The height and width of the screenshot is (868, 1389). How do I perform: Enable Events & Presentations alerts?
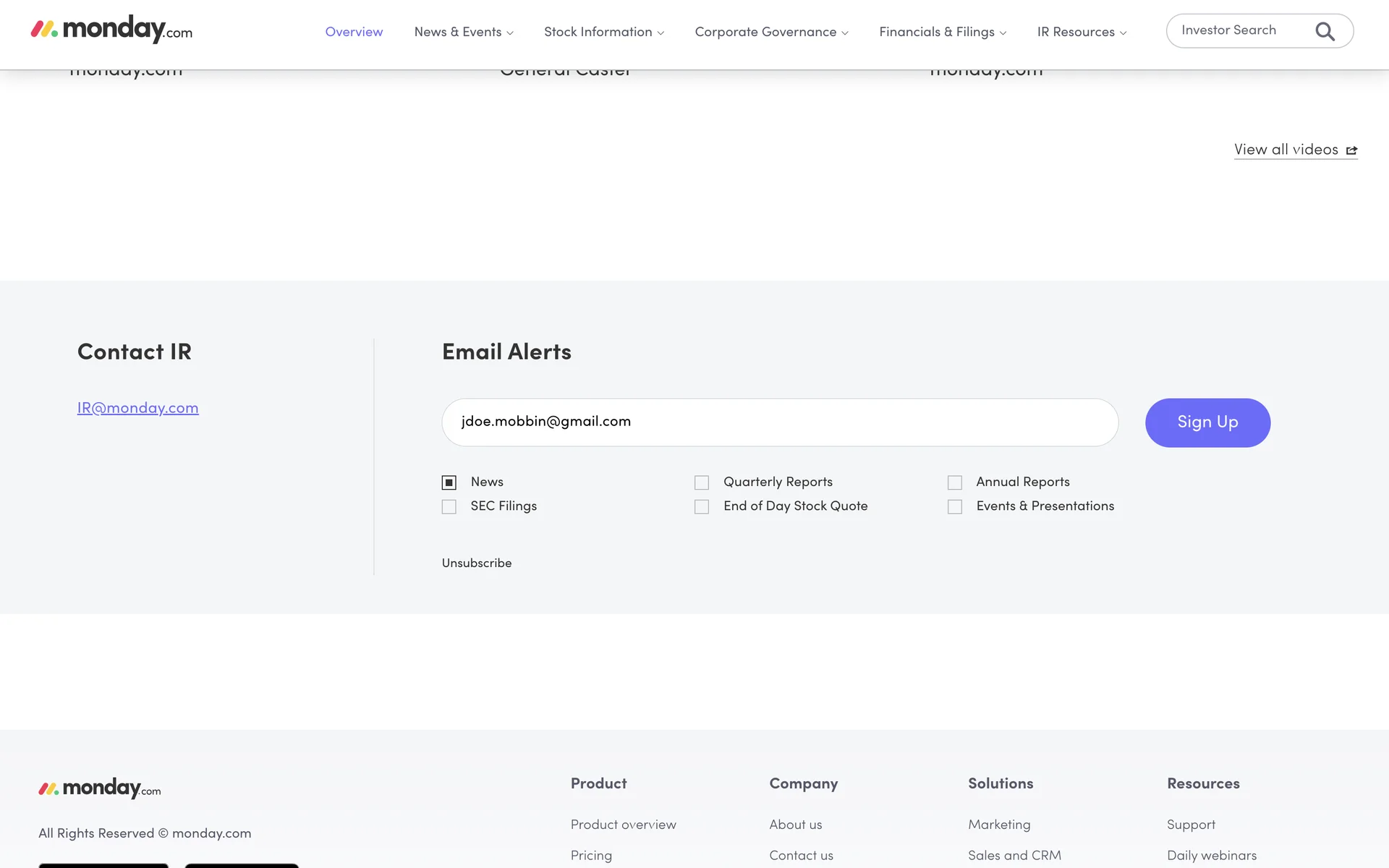pos(955,506)
